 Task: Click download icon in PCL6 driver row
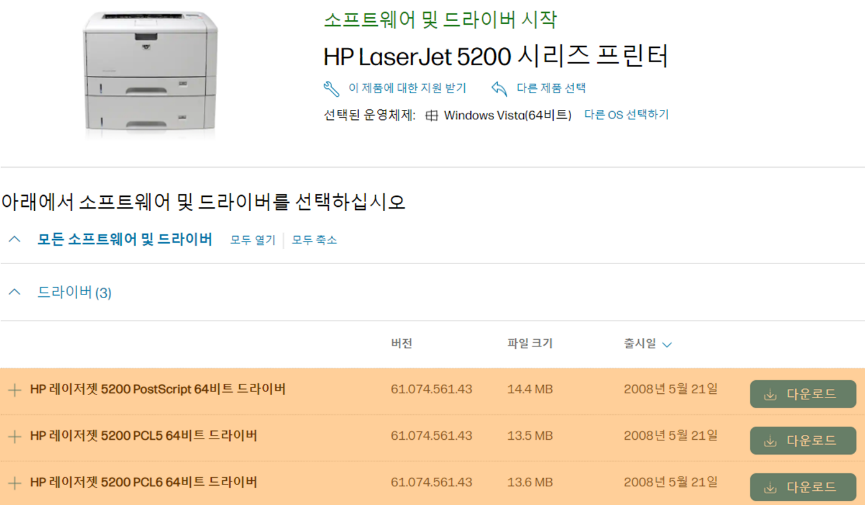[770, 487]
